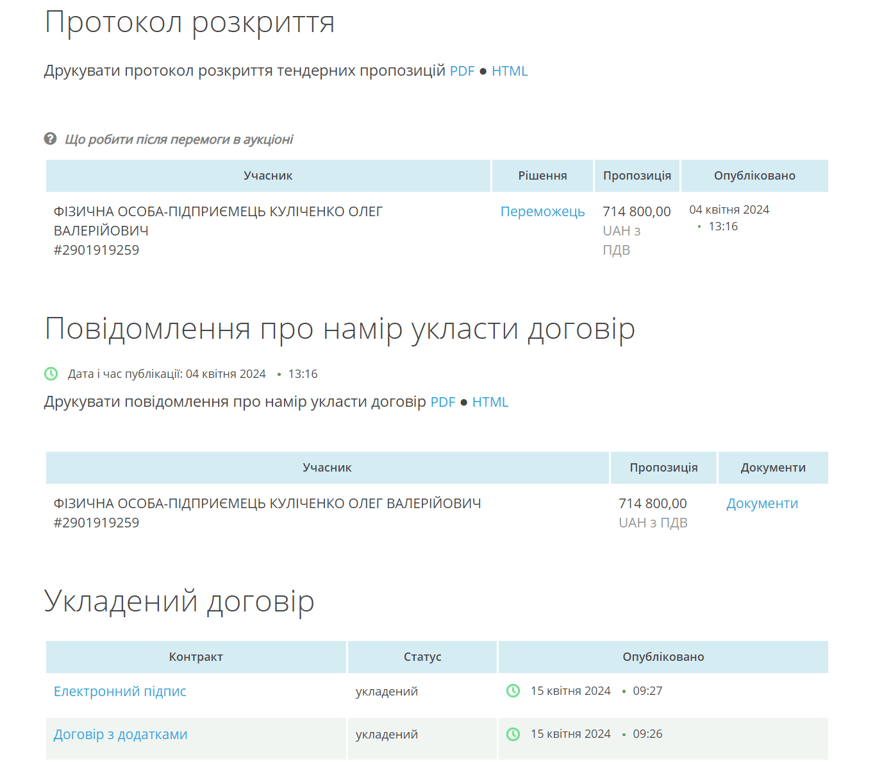Click the Статус column header
The height and width of the screenshot is (768, 891).
click(x=421, y=656)
